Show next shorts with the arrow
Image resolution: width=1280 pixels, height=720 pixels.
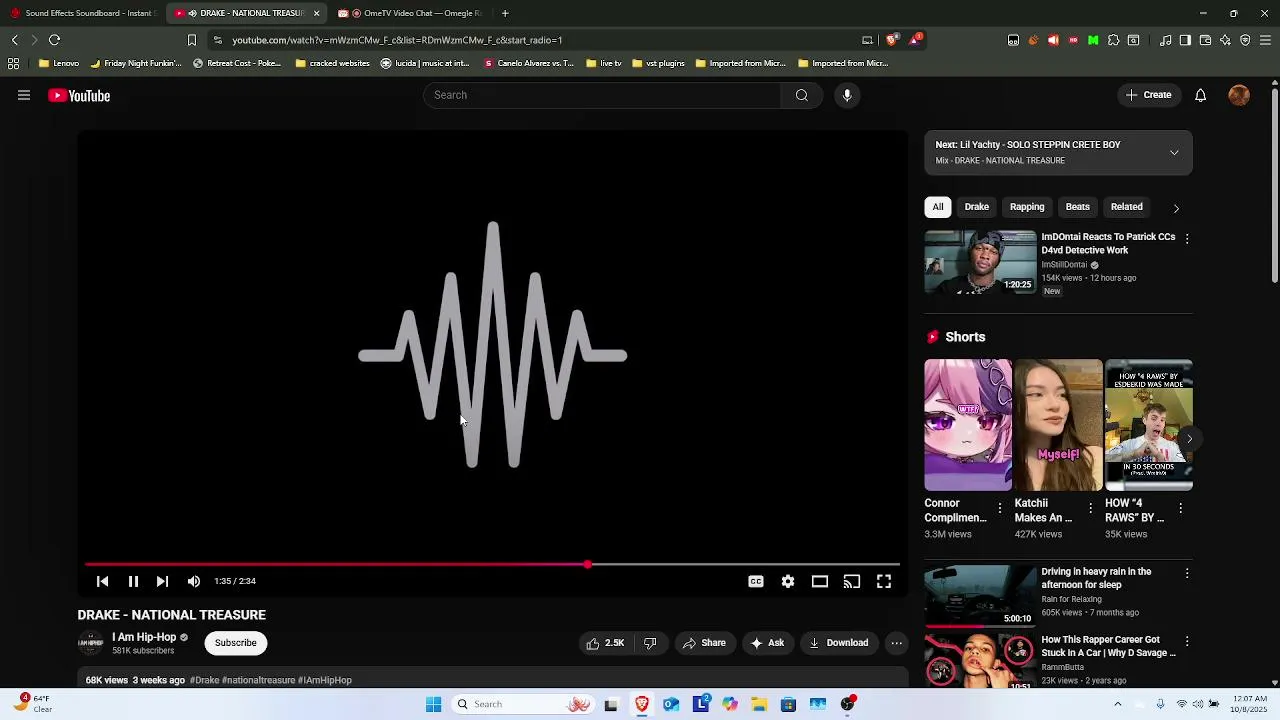[x=1189, y=439]
